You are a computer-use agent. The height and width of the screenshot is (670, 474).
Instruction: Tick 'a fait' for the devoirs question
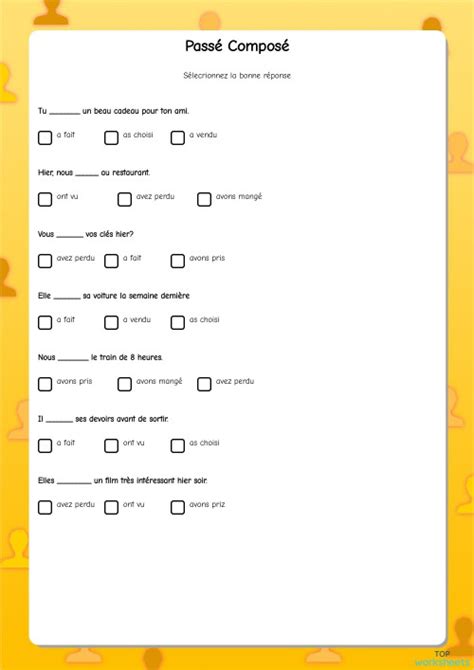coord(45,445)
